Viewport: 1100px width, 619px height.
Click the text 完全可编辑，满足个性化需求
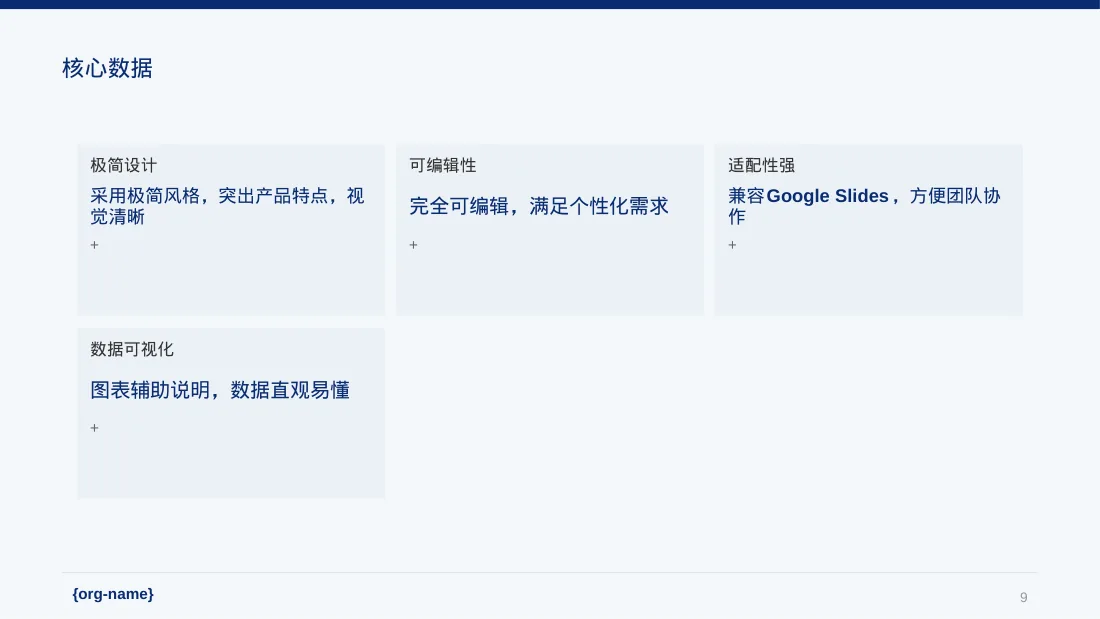(x=539, y=206)
